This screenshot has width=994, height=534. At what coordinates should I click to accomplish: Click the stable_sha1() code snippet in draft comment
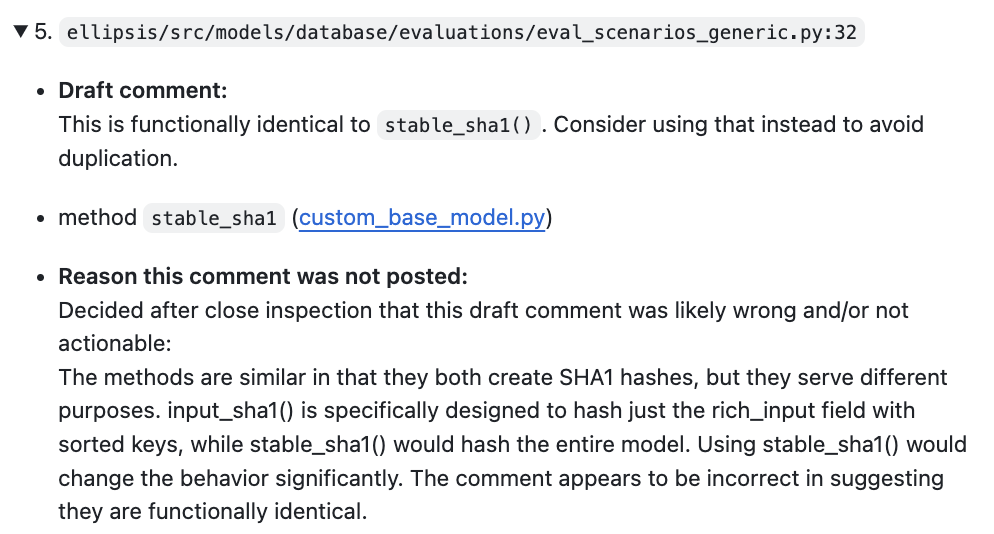tap(458, 125)
